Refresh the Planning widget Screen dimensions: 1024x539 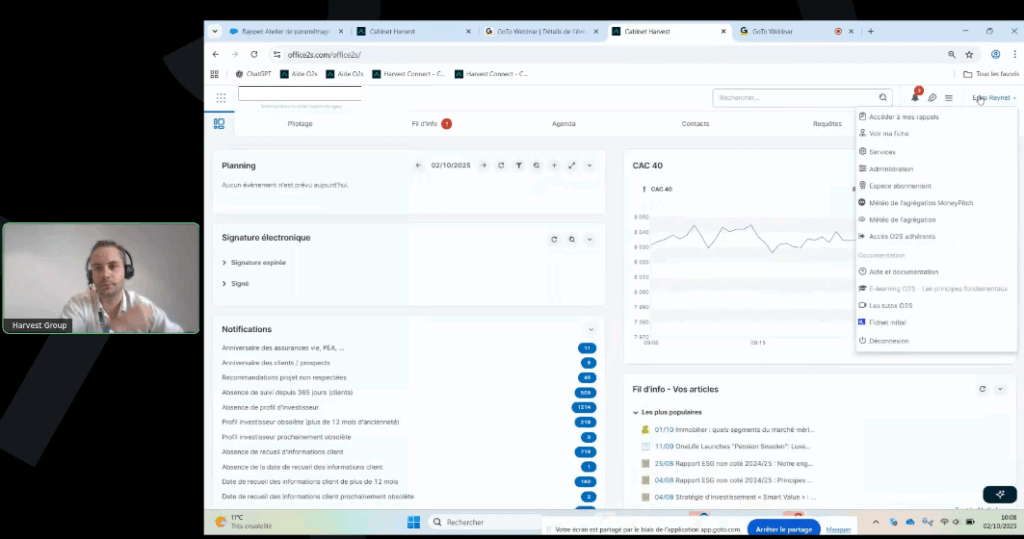tap(501, 165)
